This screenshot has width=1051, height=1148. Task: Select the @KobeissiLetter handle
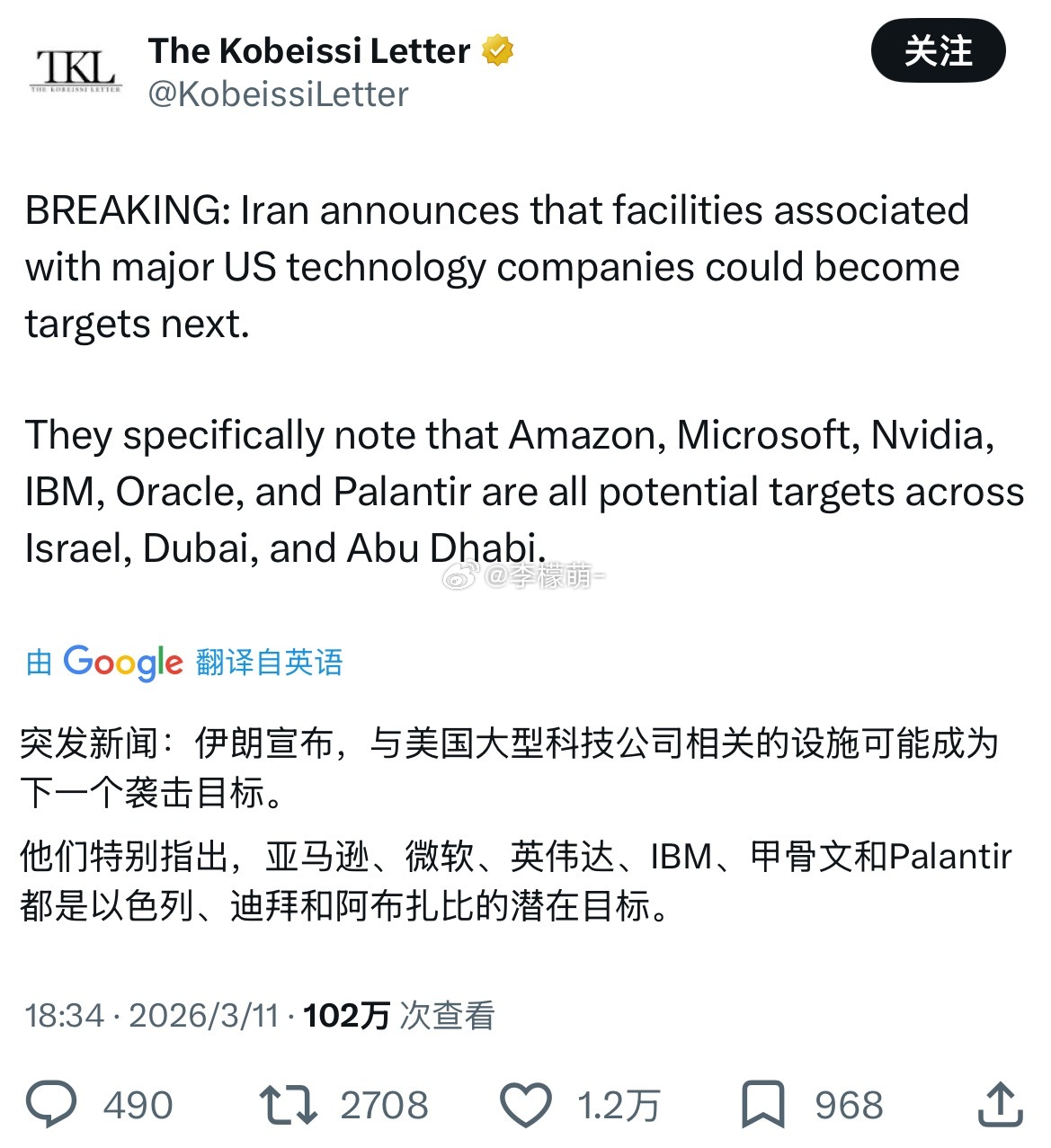pyautogui.click(x=278, y=93)
